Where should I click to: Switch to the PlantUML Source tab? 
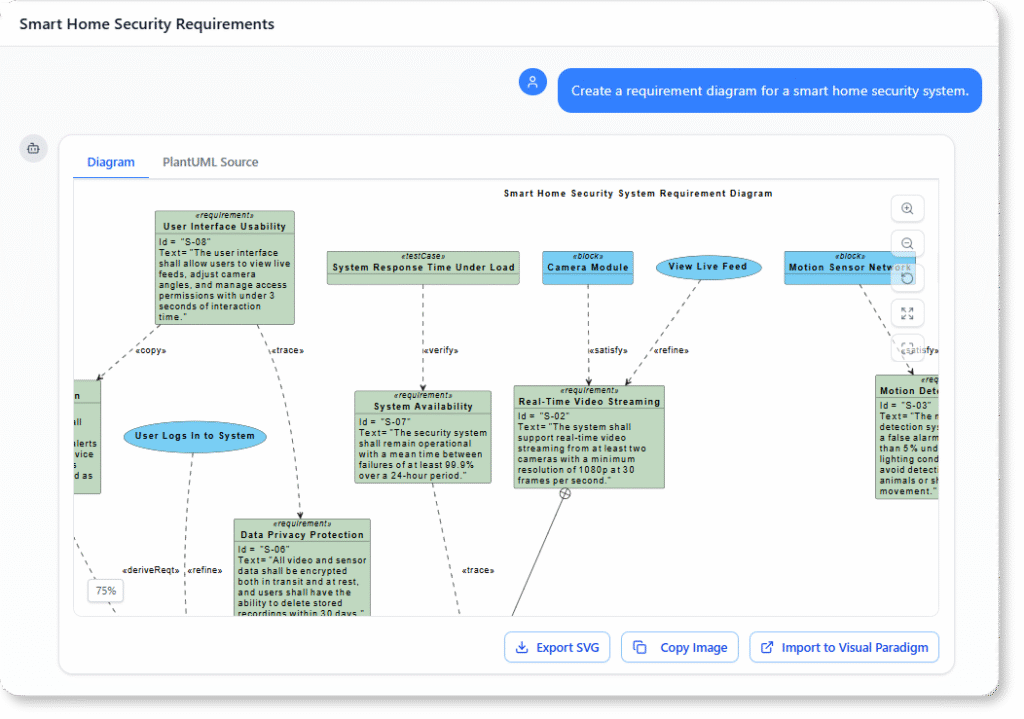[x=210, y=162]
